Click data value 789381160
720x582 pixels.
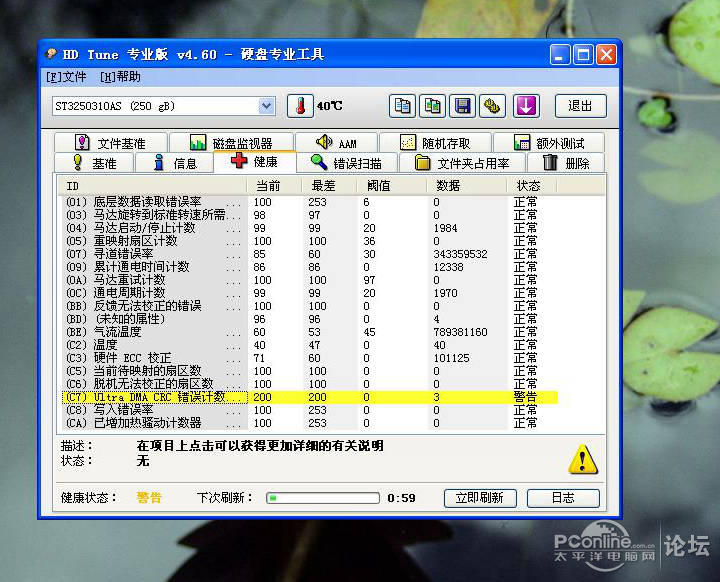460,332
